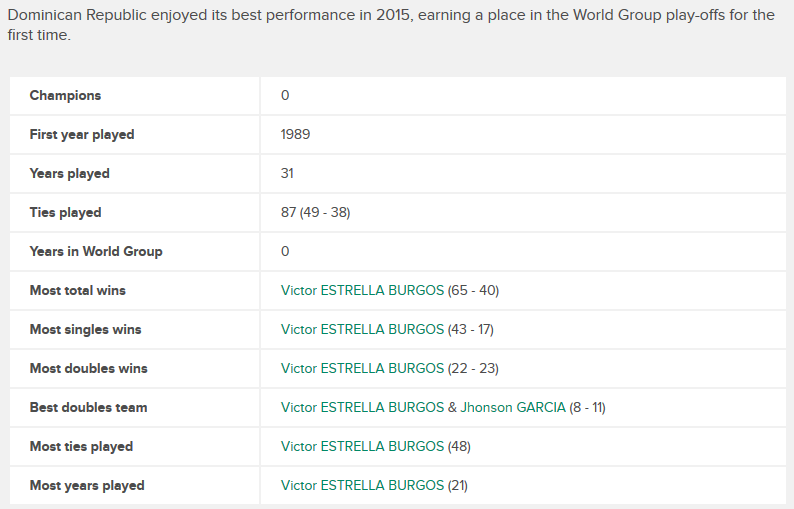Click the Years played row label
The width and height of the screenshot is (794, 509).
[x=69, y=173]
